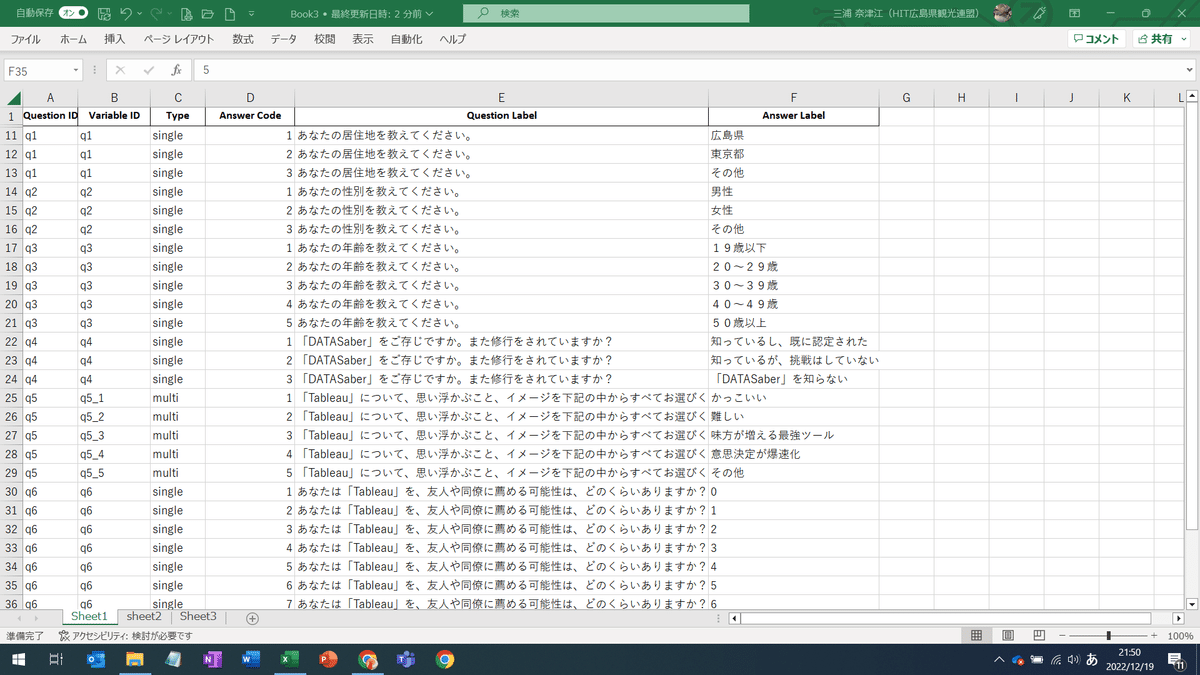This screenshot has height=675, width=1200.
Task: Expand the Redo history dropdown arrow
Action: click(x=171, y=14)
